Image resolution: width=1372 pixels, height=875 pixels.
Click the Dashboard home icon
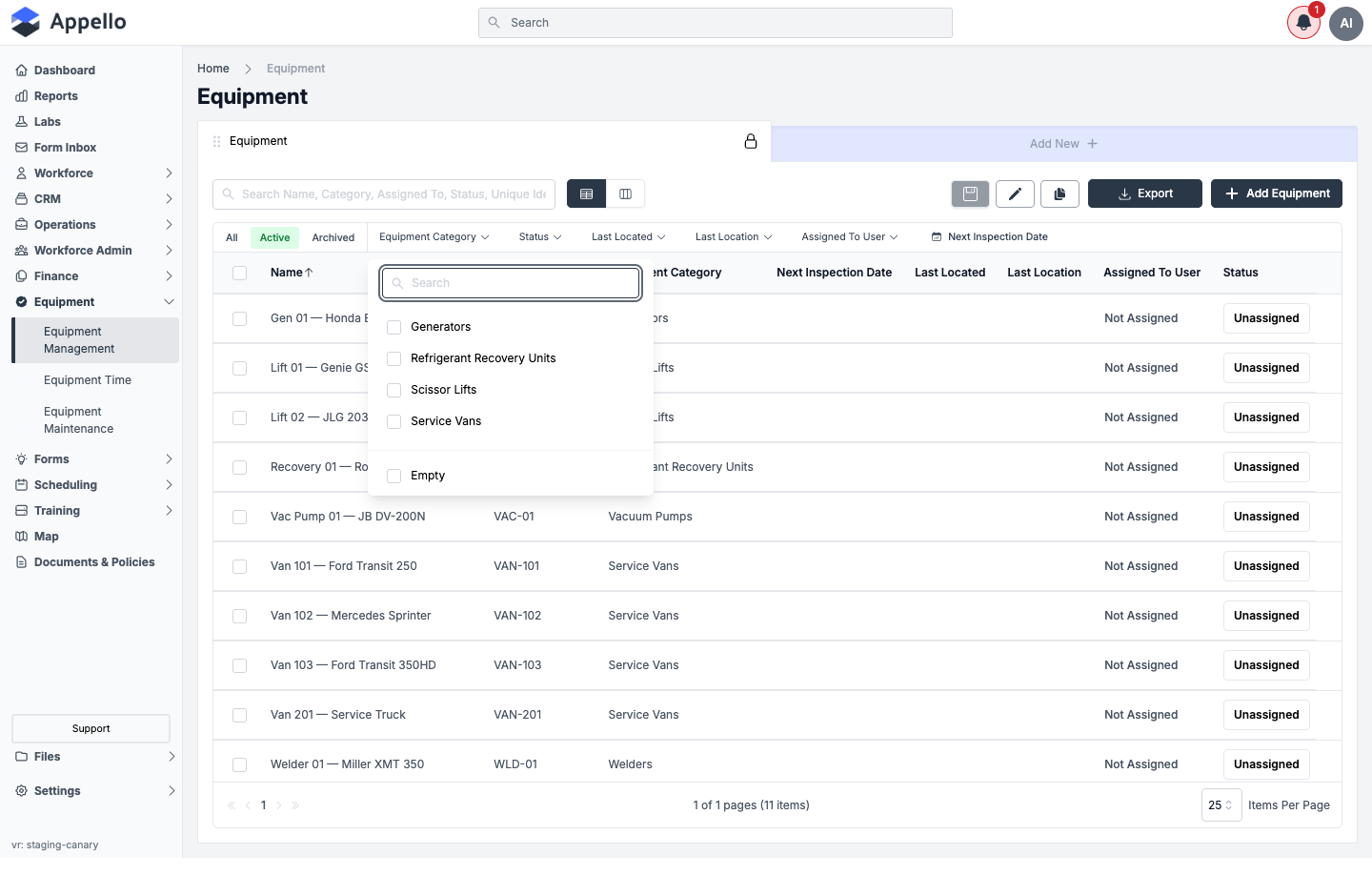click(22, 71)
